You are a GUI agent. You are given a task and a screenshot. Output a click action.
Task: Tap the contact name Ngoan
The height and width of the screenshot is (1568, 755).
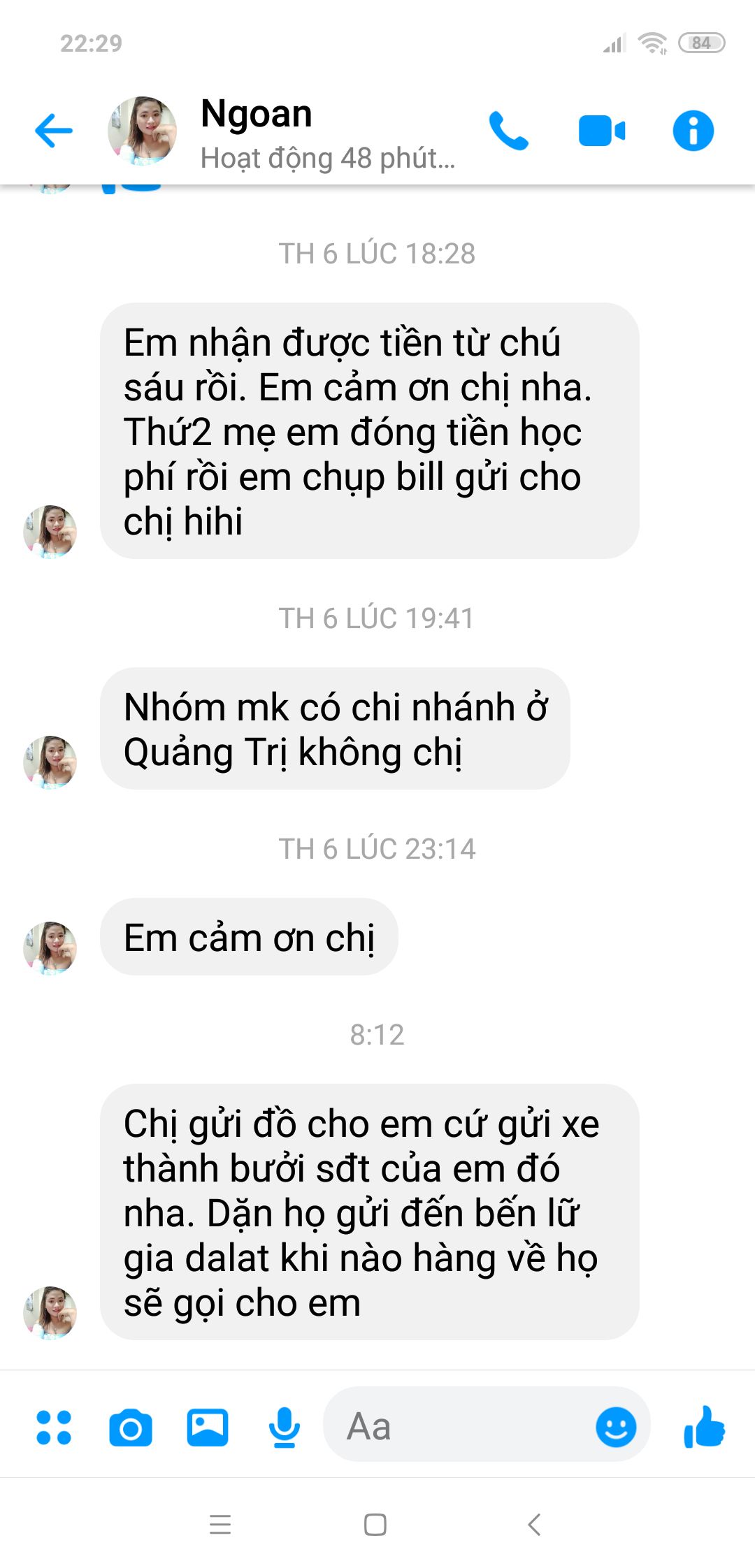click(x=256, y=115)
